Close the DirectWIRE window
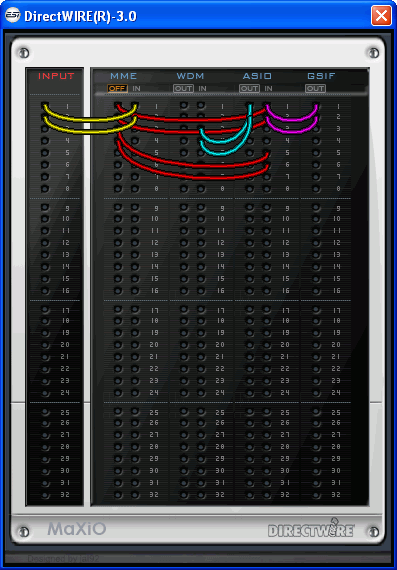 pyautogui.click(x=381, y=16)
